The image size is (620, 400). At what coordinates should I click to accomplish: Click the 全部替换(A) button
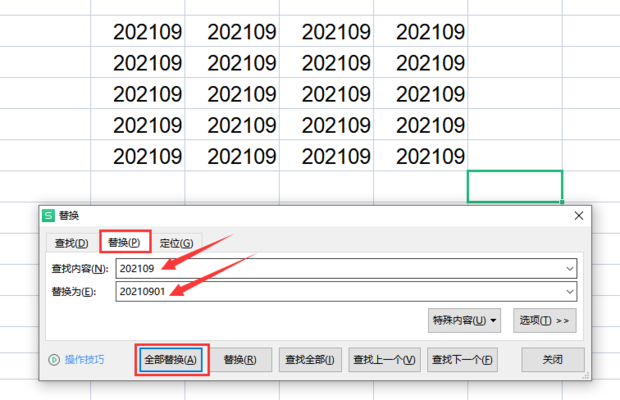click(170, 359)
